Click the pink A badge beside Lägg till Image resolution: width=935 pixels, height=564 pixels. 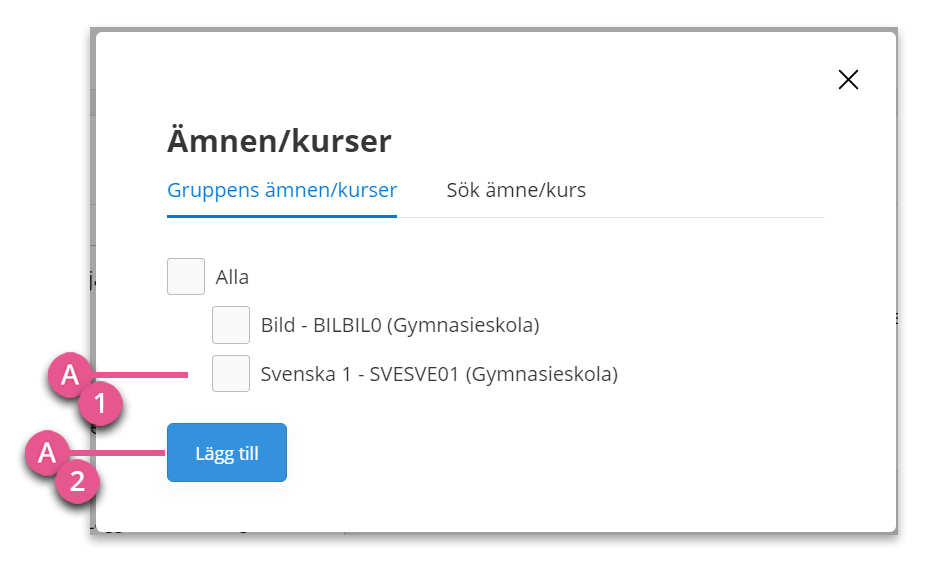(x=47, y=453)
